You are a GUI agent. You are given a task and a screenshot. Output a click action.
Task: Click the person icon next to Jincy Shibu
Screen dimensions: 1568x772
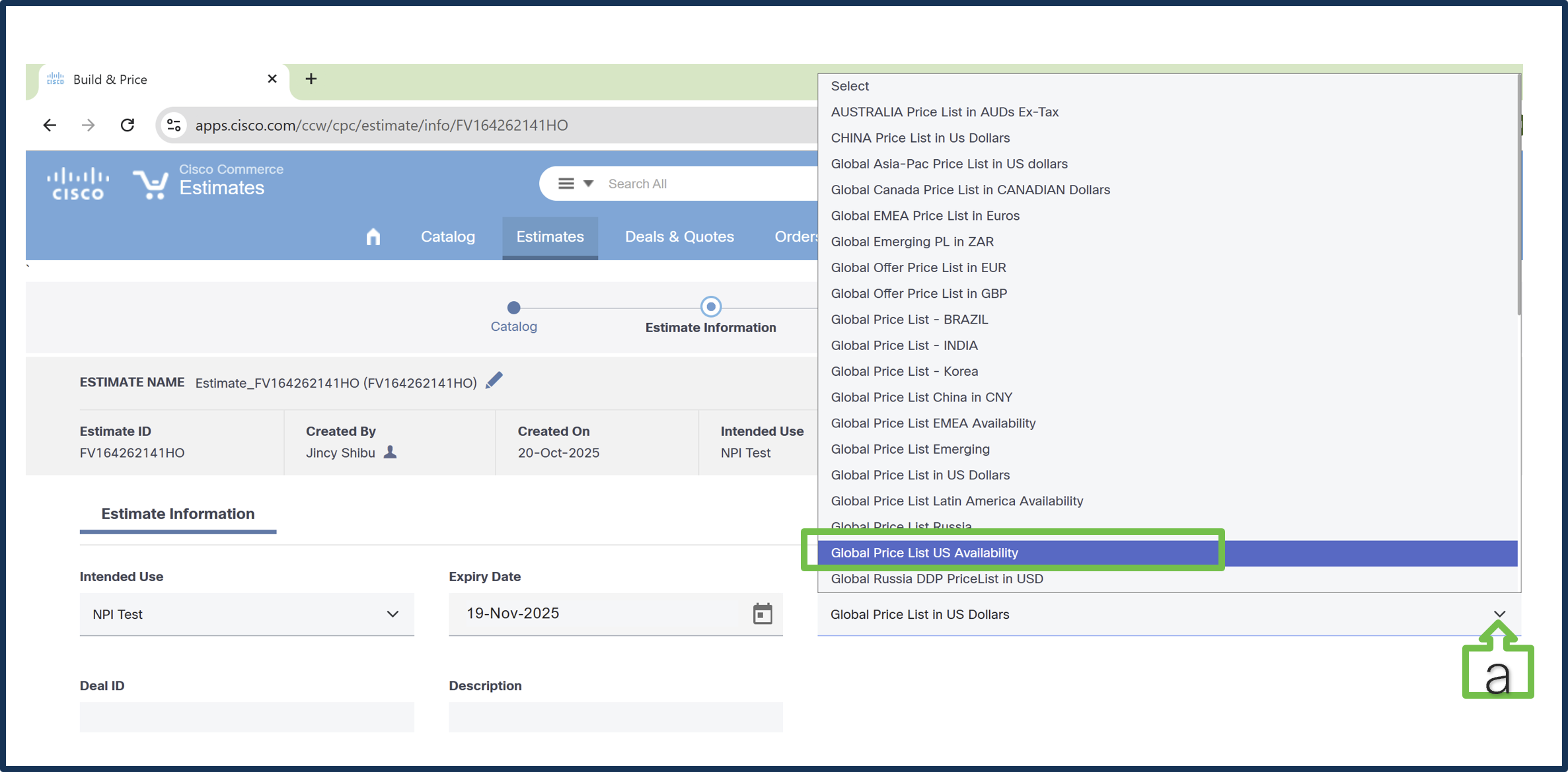pos(390,453)
